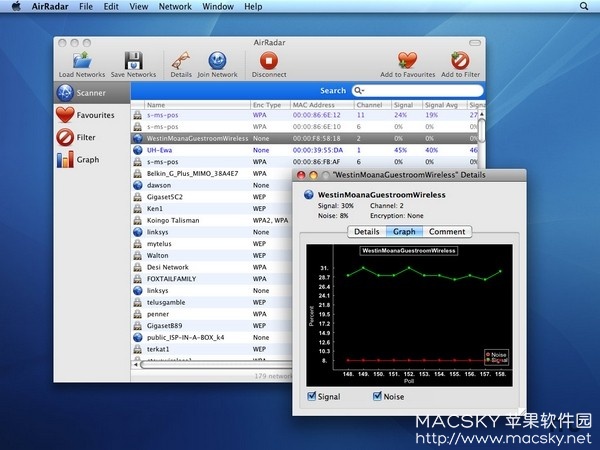Sort by the Signal Avg column header
The image size is (600, 450).
445,105
